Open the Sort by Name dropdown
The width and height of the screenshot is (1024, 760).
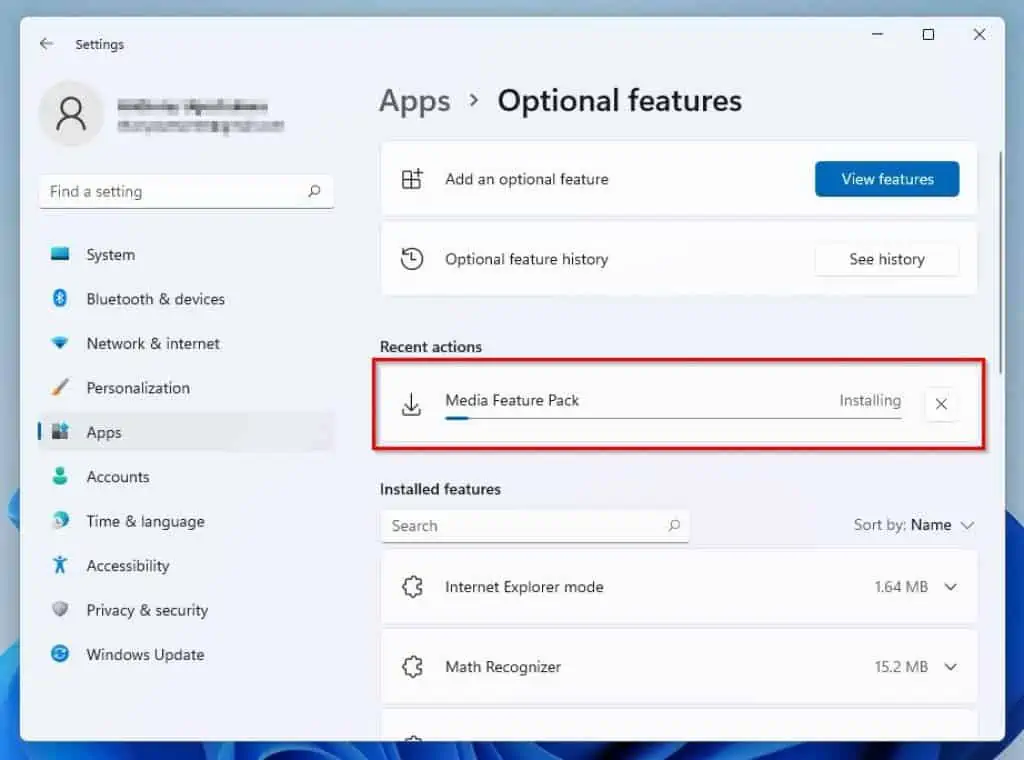point(914,525)
